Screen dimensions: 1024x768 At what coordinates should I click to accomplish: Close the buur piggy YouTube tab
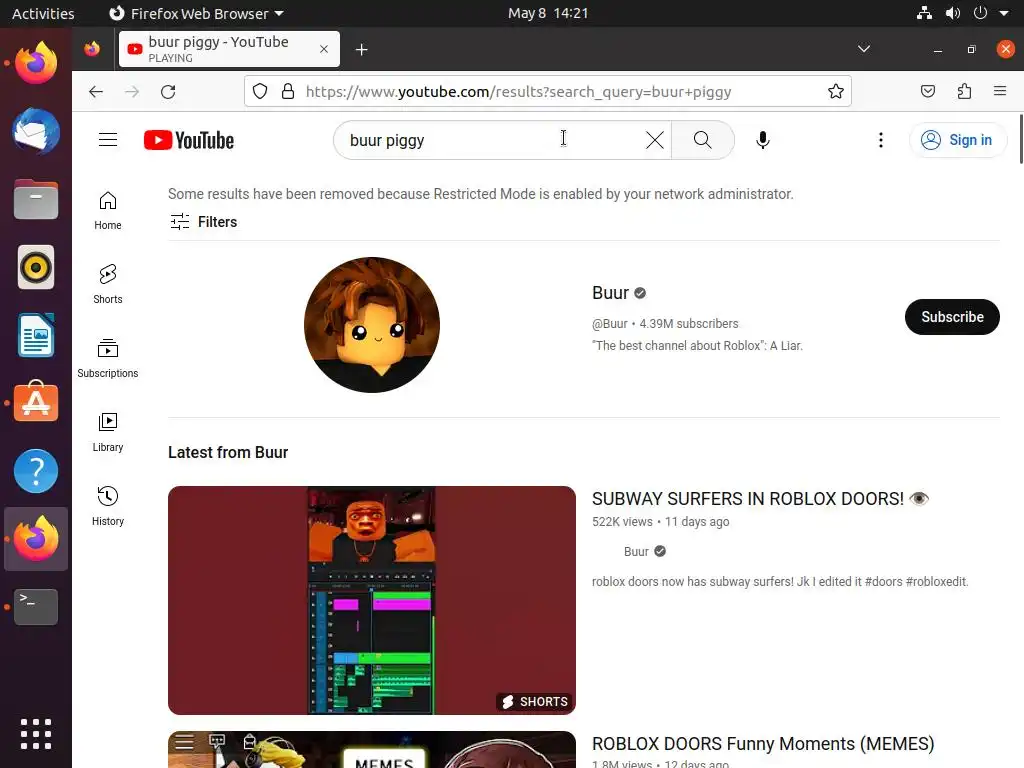pyautogui.click(x=323, y=49)
